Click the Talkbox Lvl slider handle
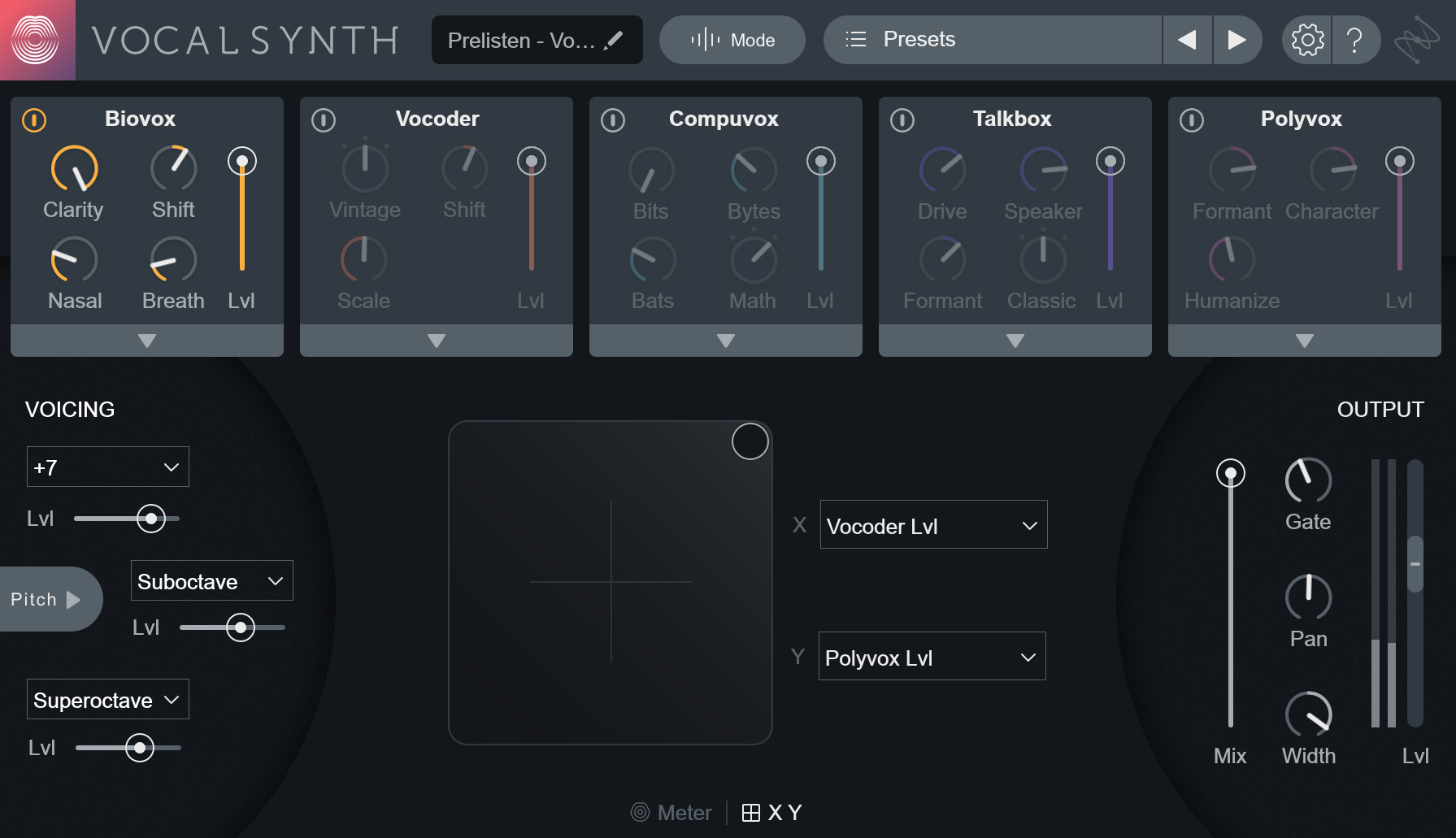Image resolution: width=1456 pixels, height=838 pixels. 1110,161
